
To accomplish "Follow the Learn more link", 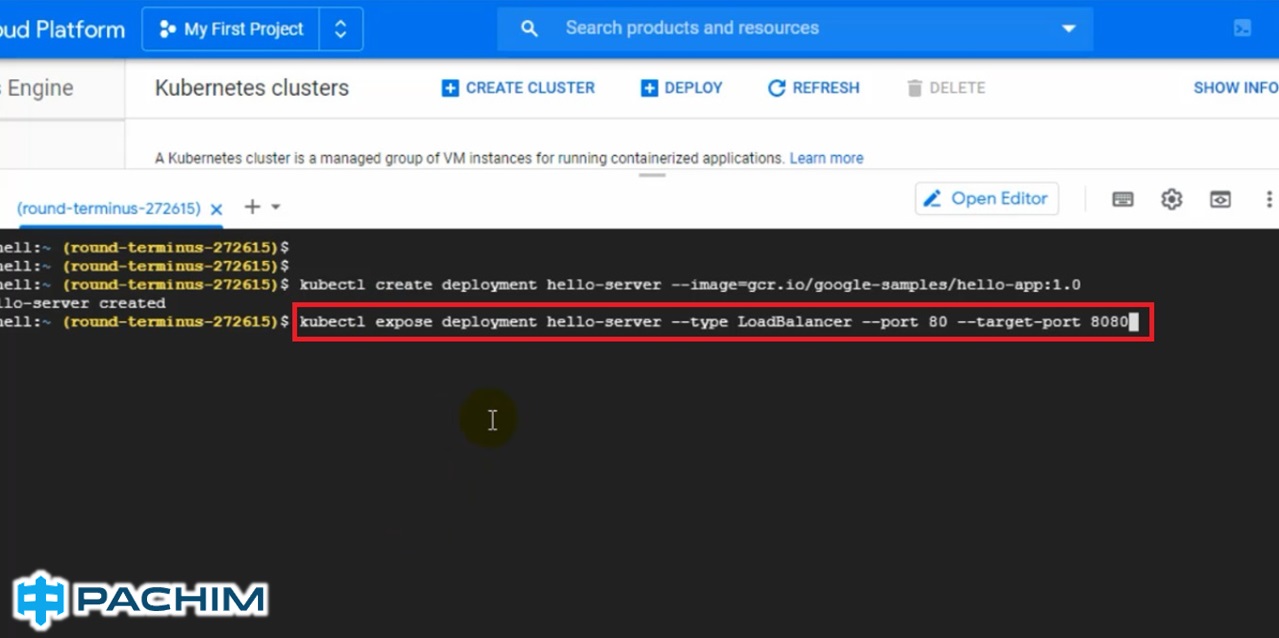I will pyautogui.click(x=826, y=158).
